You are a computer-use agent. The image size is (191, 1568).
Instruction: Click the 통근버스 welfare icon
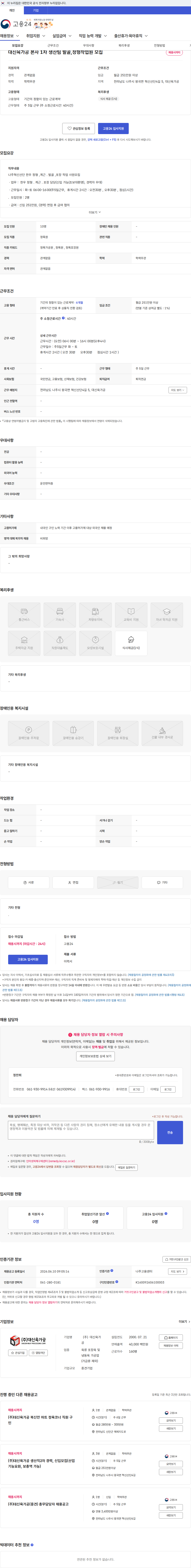[x=24, y=615]
